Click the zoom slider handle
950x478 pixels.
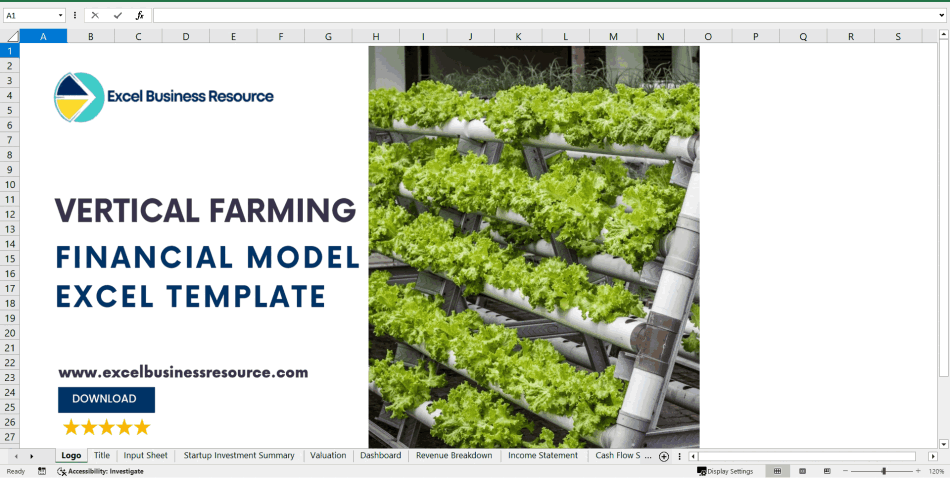pos(884,471)
